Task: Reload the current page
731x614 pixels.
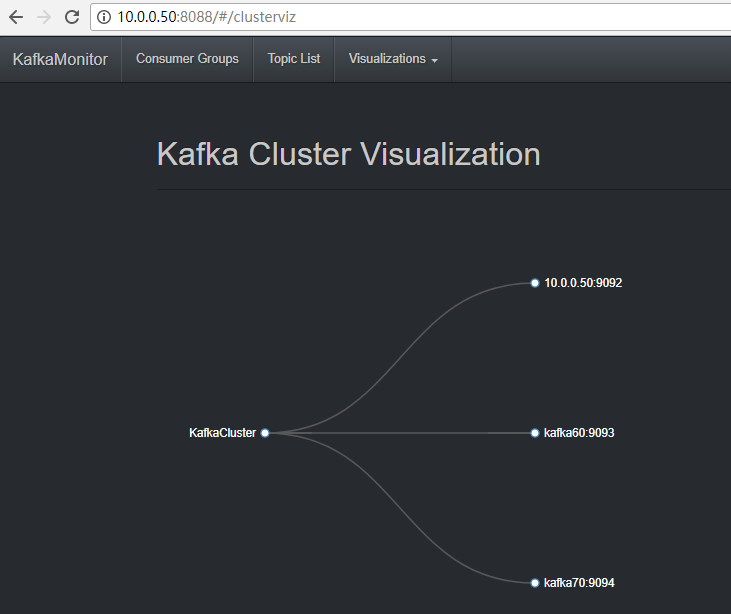Action: (x=71, y=17)
